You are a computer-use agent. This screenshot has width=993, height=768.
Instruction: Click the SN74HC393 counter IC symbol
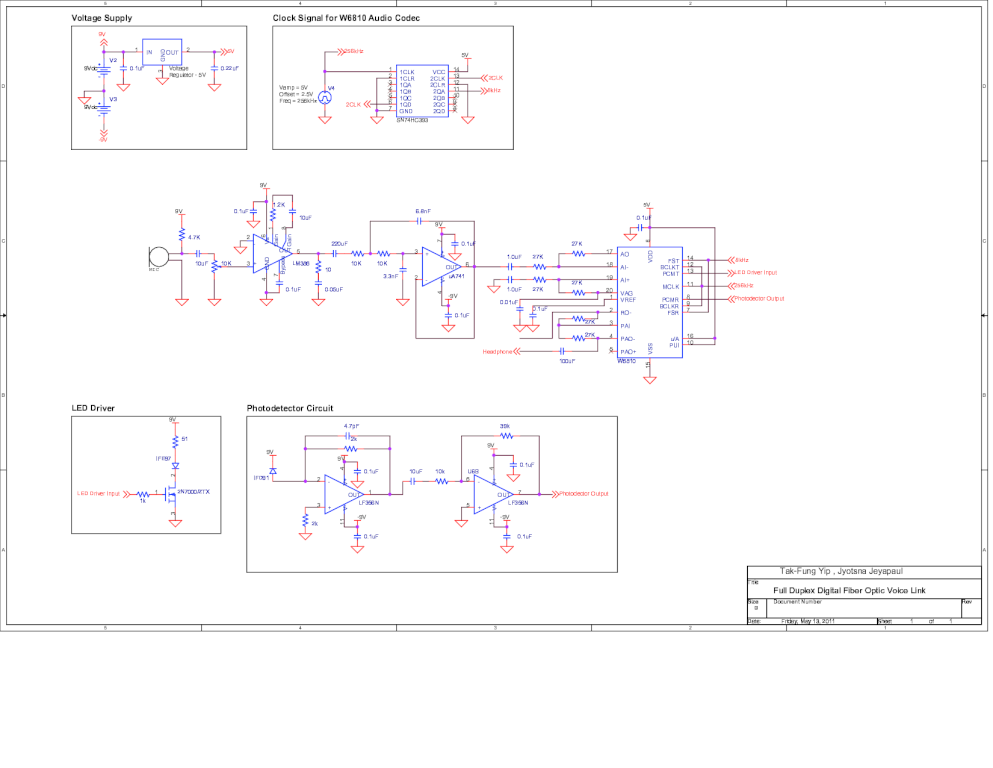422,91
